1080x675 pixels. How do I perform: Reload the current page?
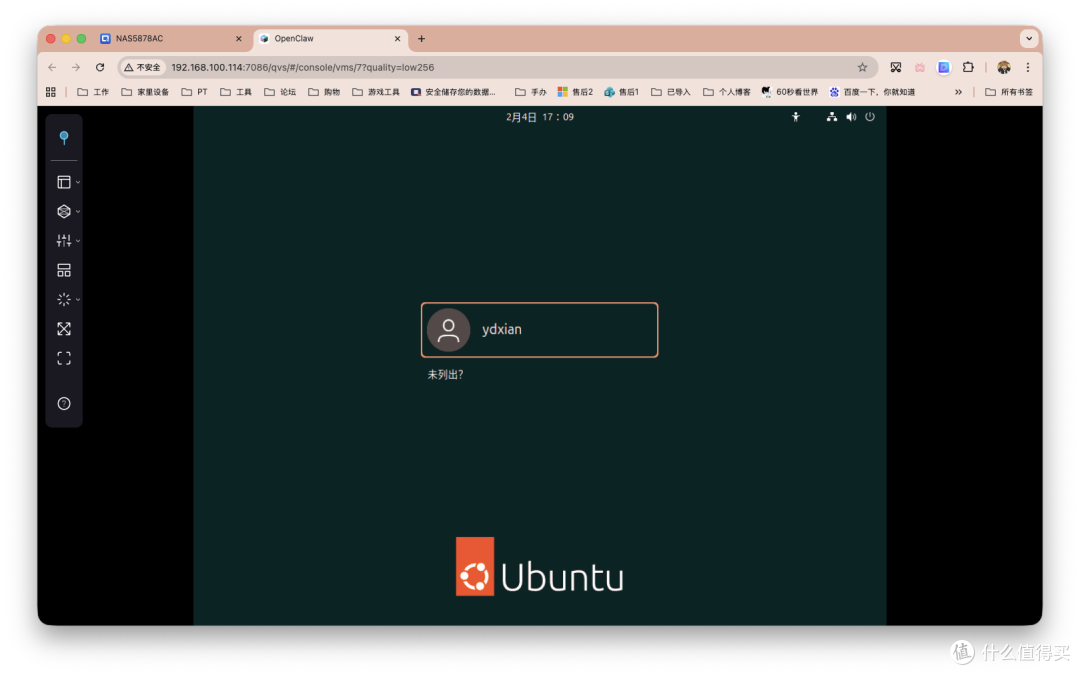[x=100, y=68]
